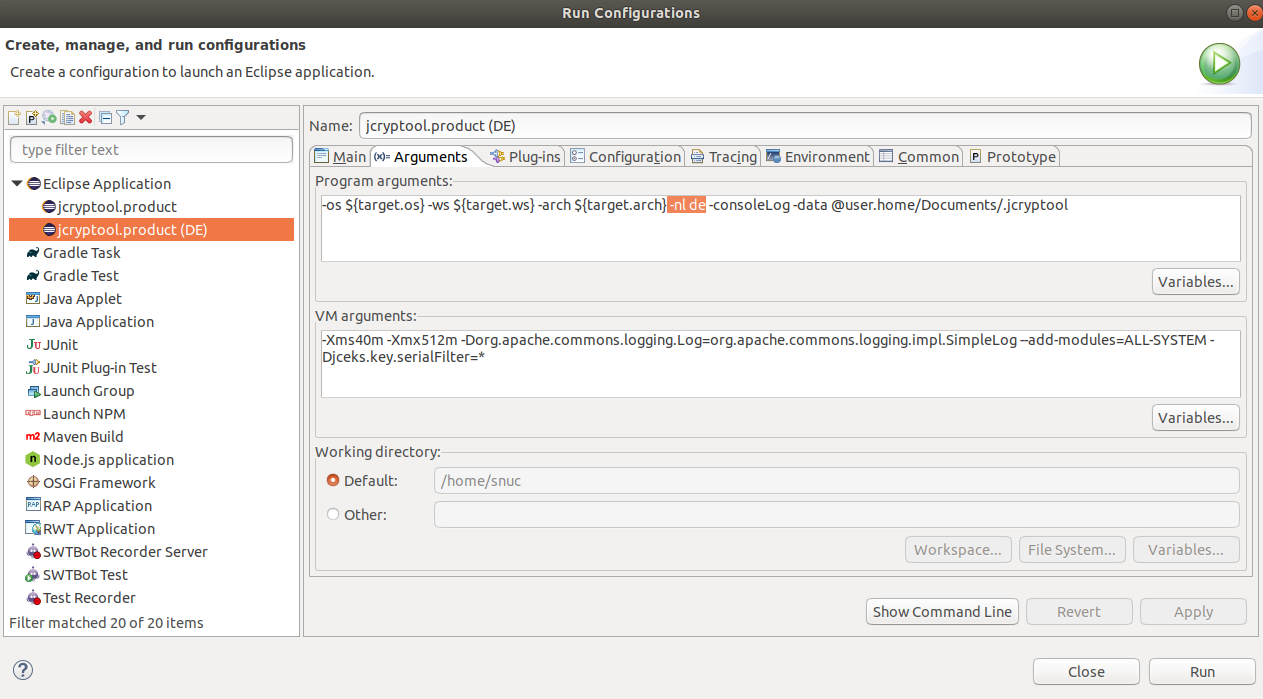Click the Java Applet row icon
This screenshot has height=699, width=1263.
point(33,299)
